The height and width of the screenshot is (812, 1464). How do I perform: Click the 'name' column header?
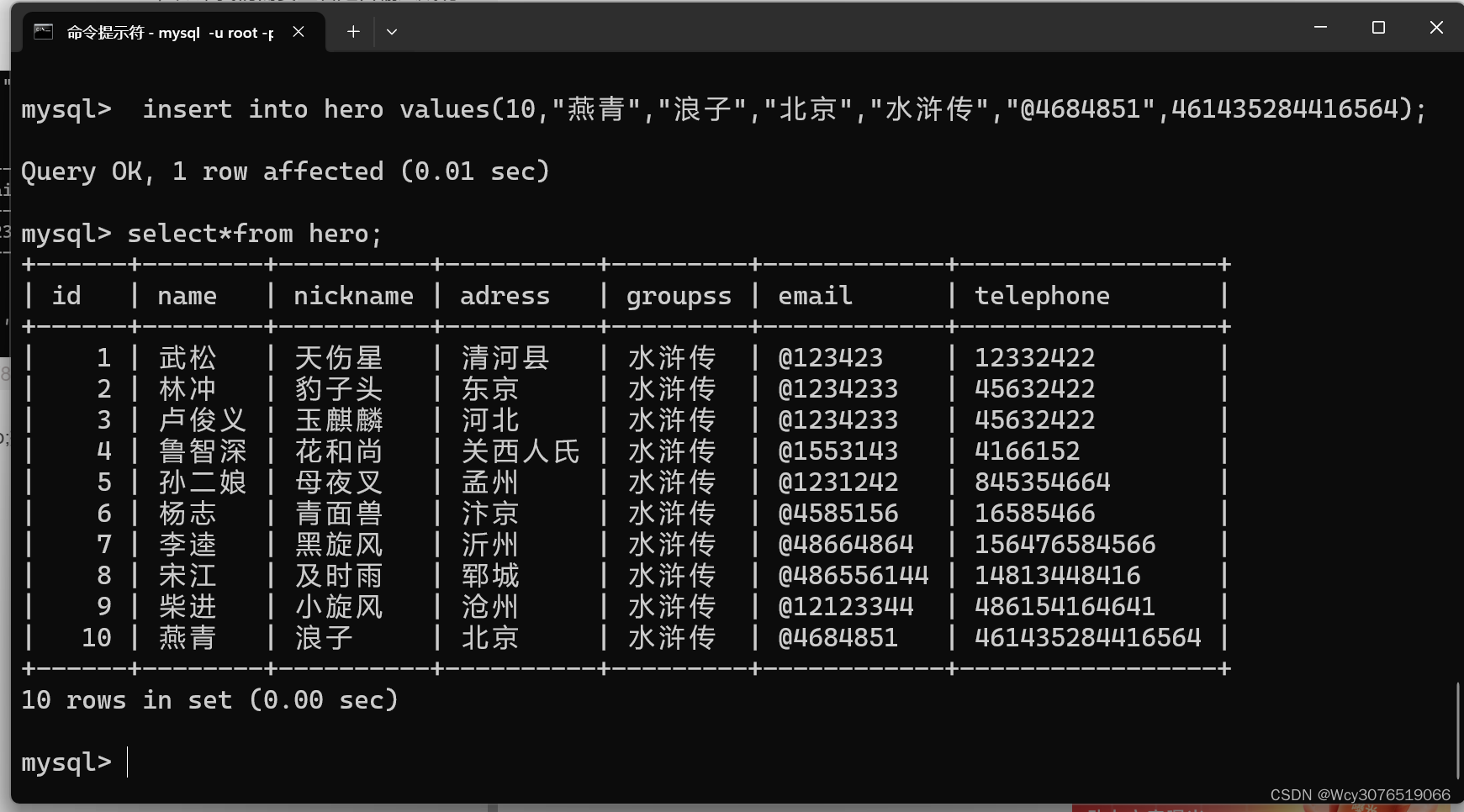(187, 296)
